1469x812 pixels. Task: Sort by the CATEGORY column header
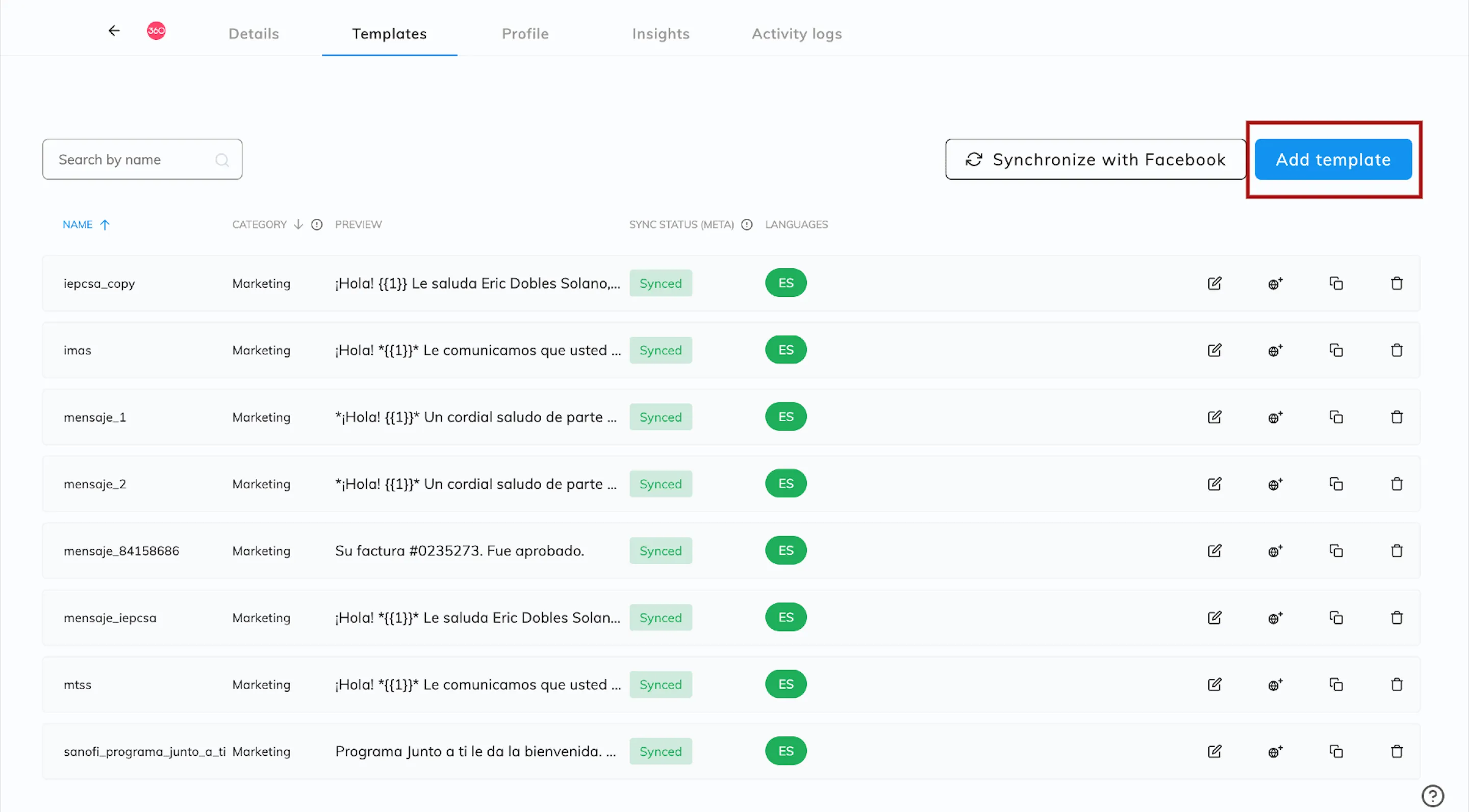pos(267,224)
